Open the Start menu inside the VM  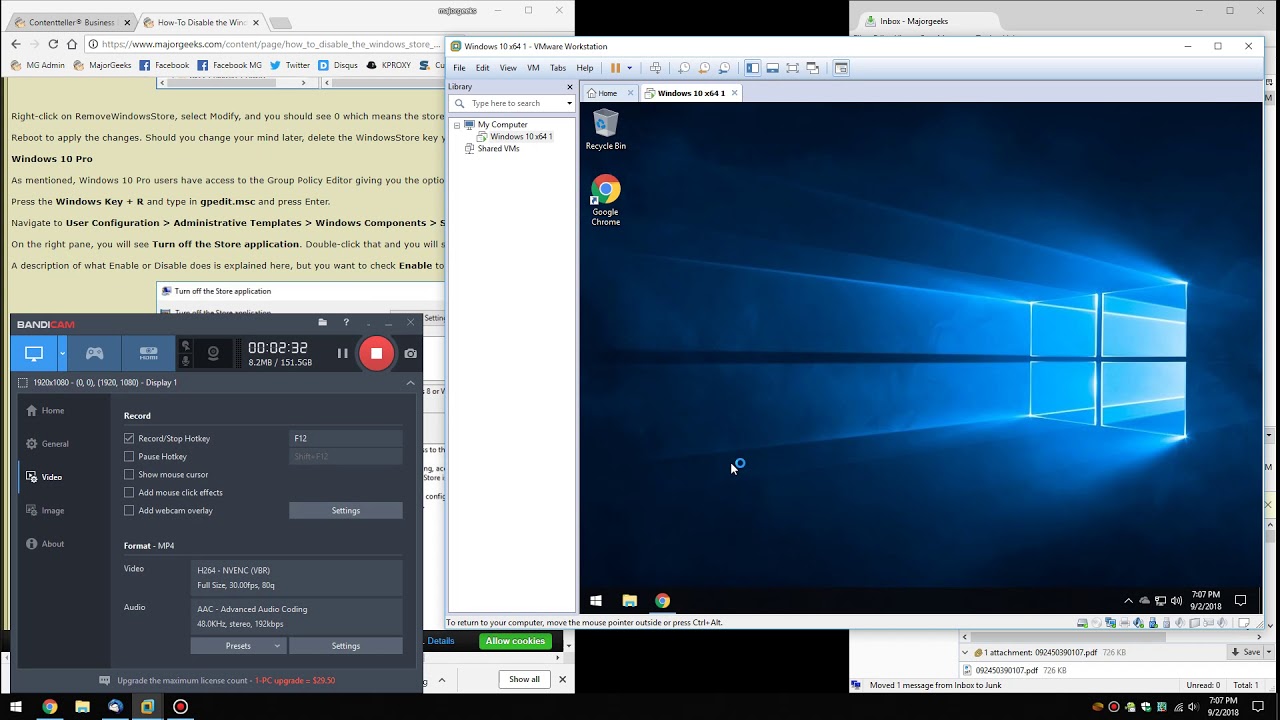click(x=596, y=601)
